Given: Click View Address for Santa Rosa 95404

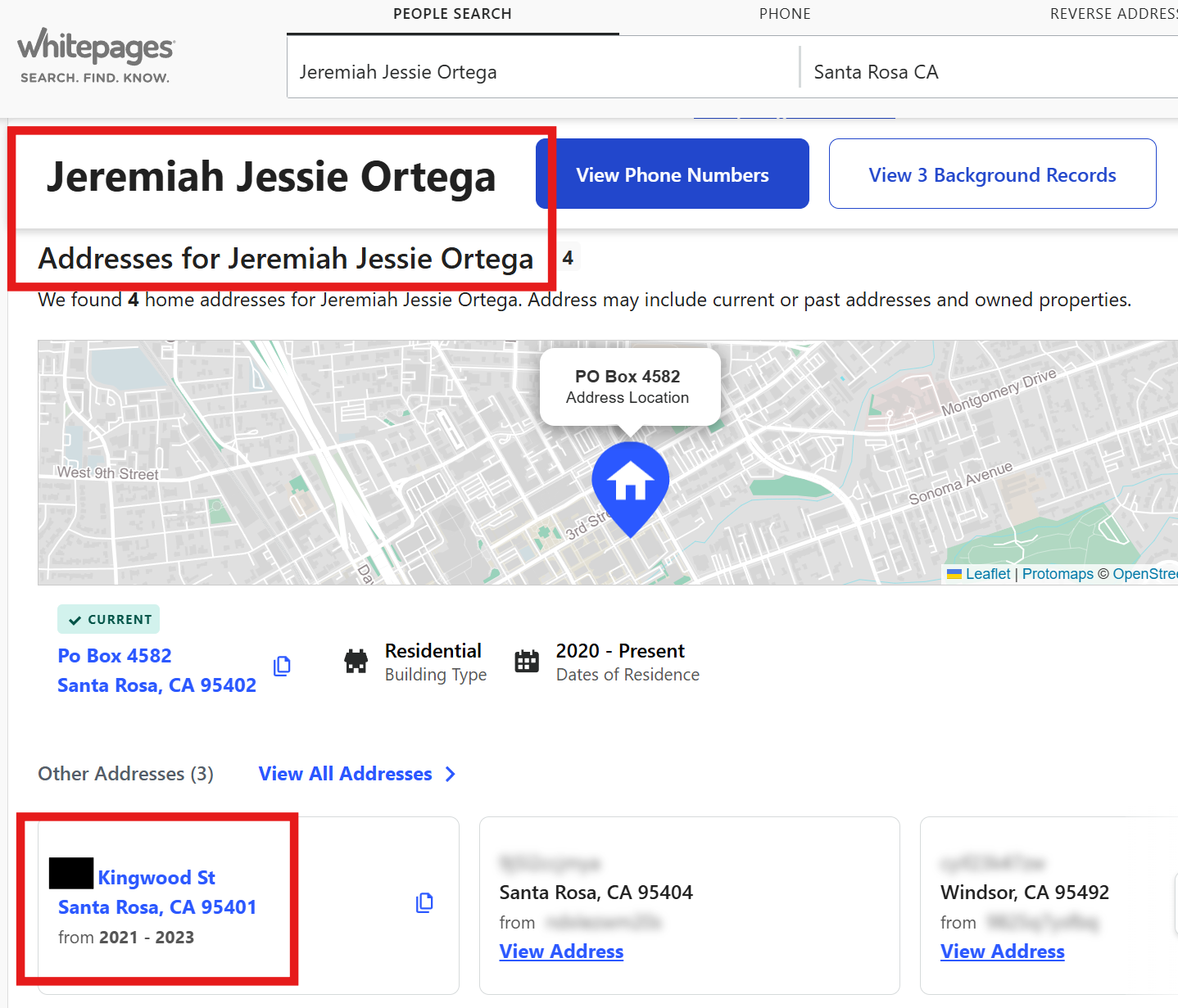Looking at the screenshot, I should (561, 951).
